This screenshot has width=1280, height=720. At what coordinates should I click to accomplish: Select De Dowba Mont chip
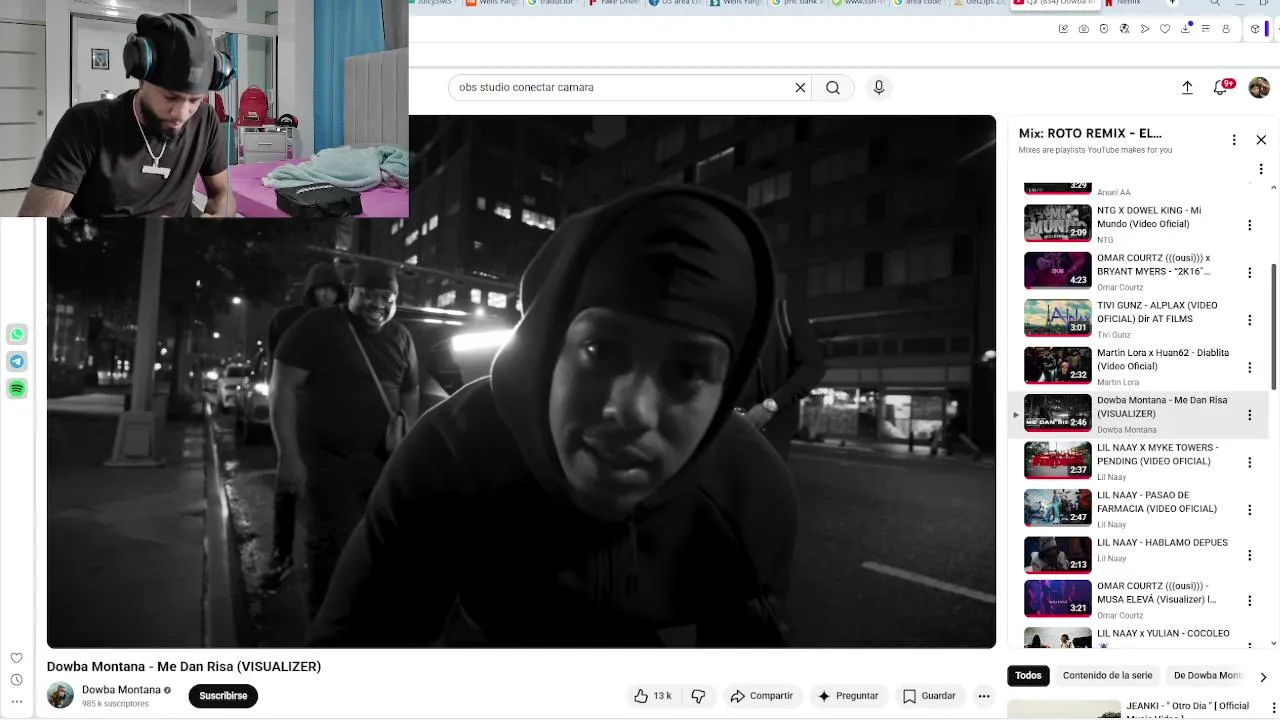(x=1208, y=676)
